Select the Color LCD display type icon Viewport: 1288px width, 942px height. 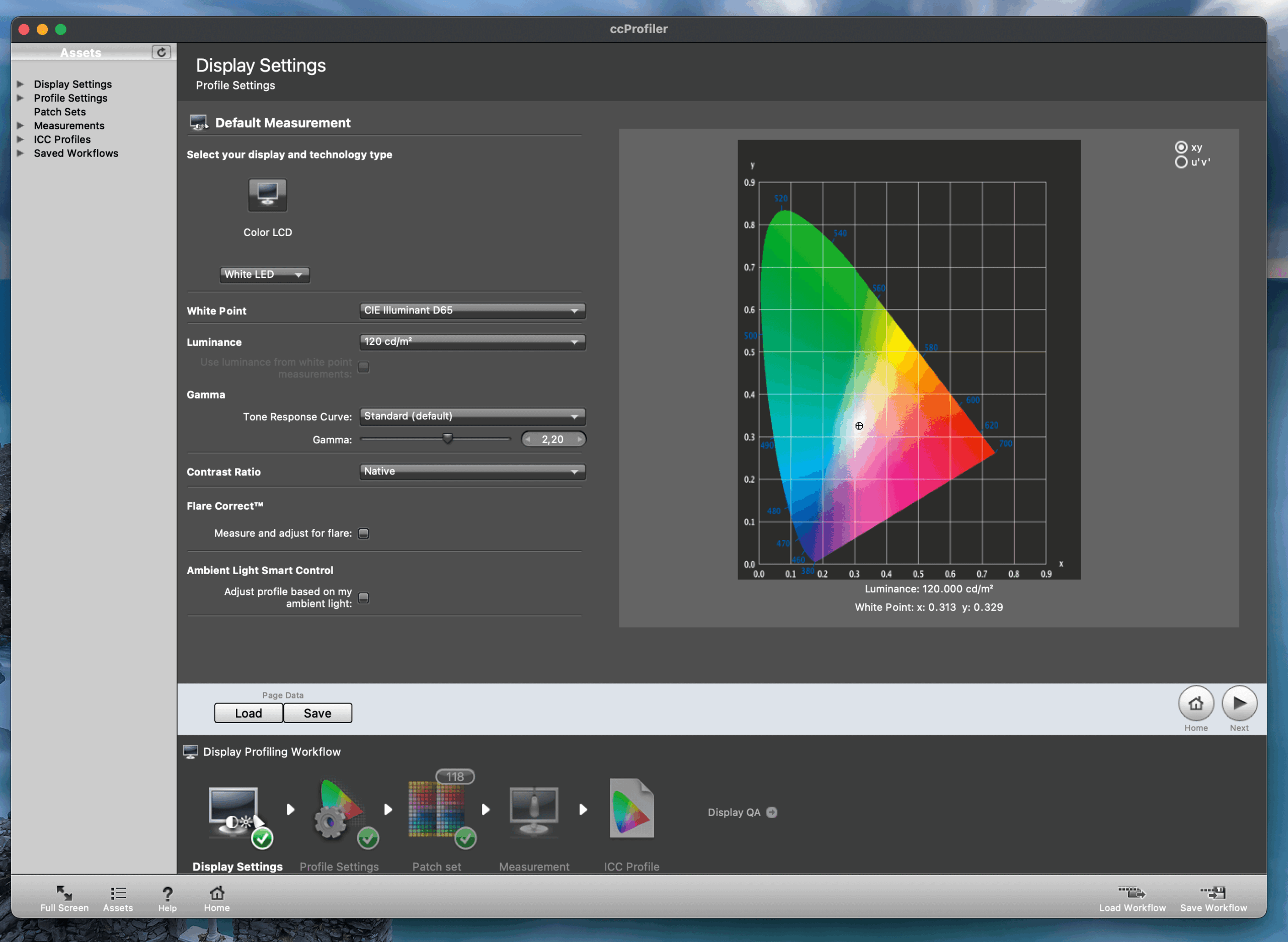pyautogui.click(x=267, y=194)
